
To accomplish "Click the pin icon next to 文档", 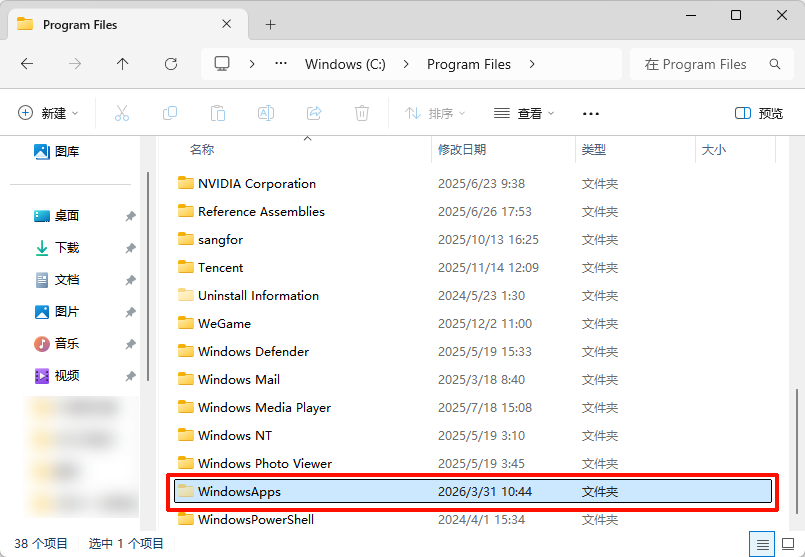I will click(x=130, y=280).
